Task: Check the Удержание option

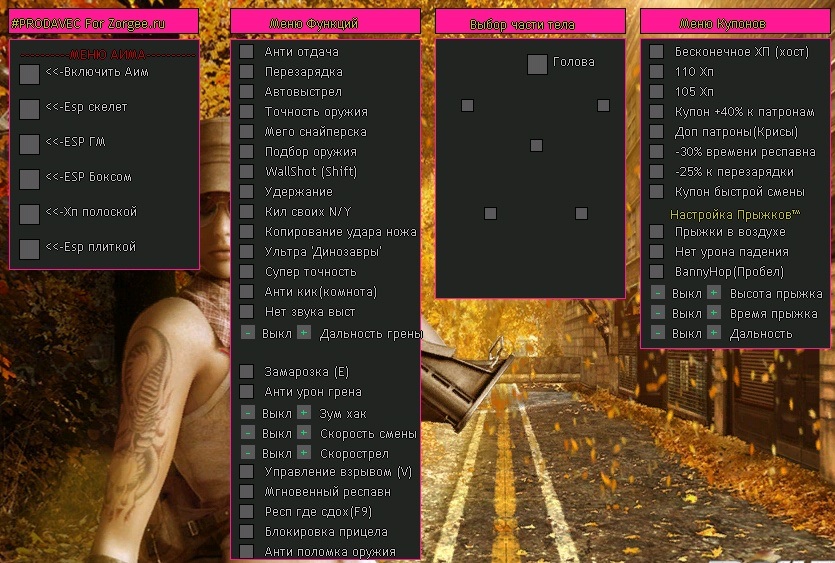Action: tap(247, 191)
